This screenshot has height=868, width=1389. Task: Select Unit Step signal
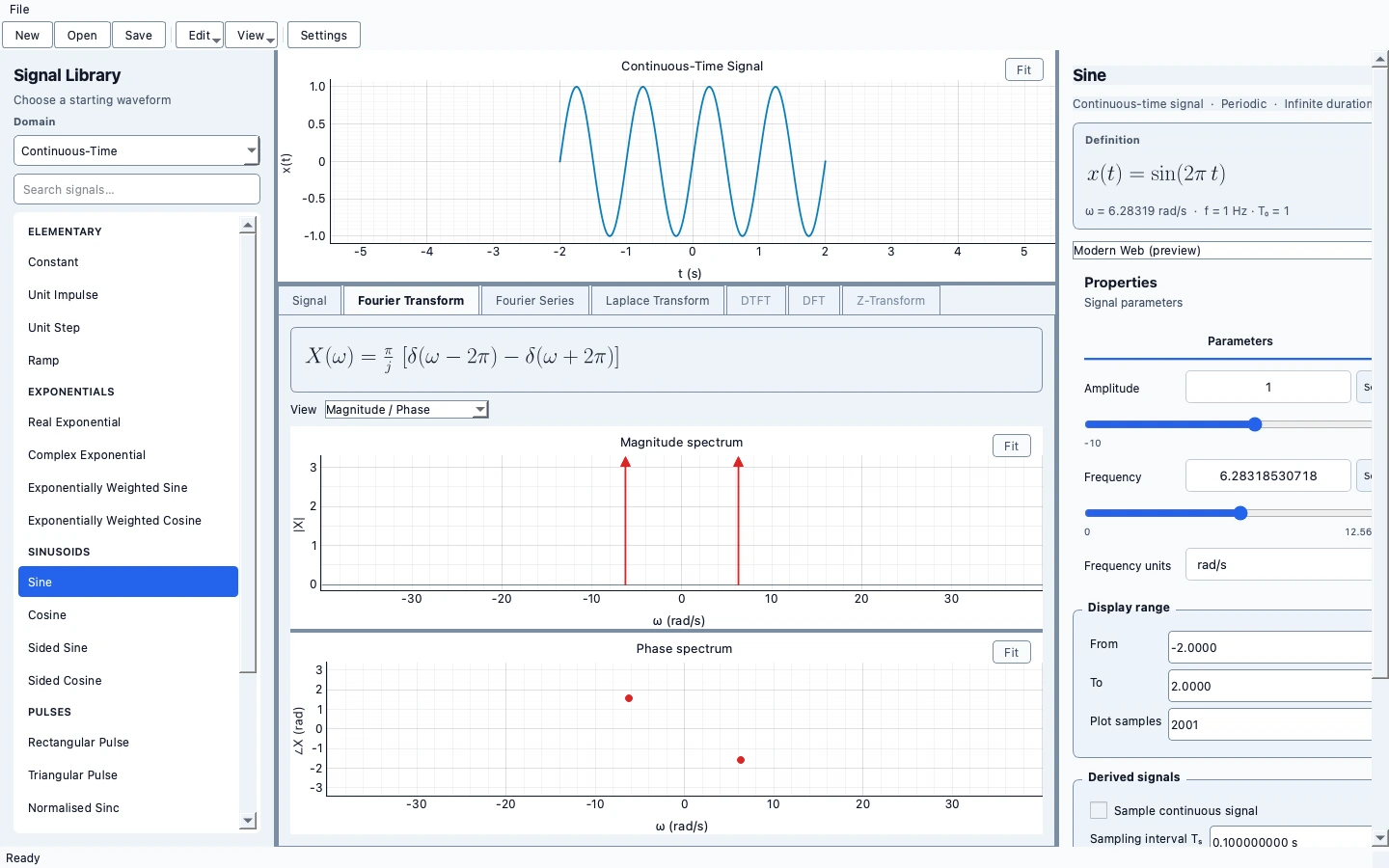(128, 328)
